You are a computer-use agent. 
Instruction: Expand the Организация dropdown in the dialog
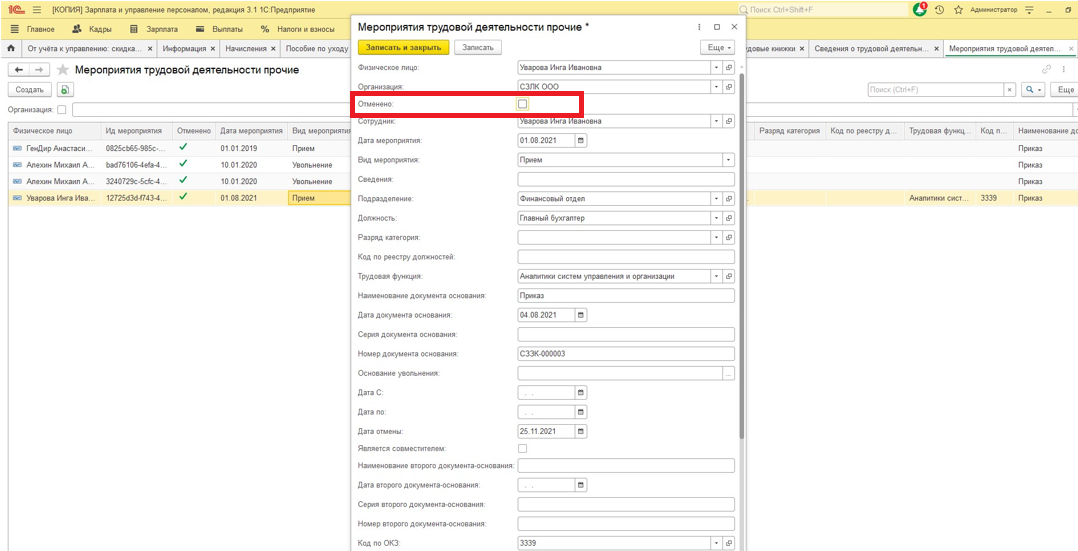point(716,87)
